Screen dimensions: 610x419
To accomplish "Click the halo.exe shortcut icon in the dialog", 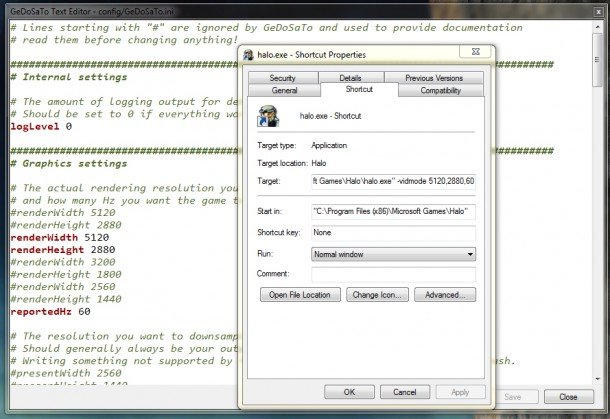I will [x=268, y=116].
